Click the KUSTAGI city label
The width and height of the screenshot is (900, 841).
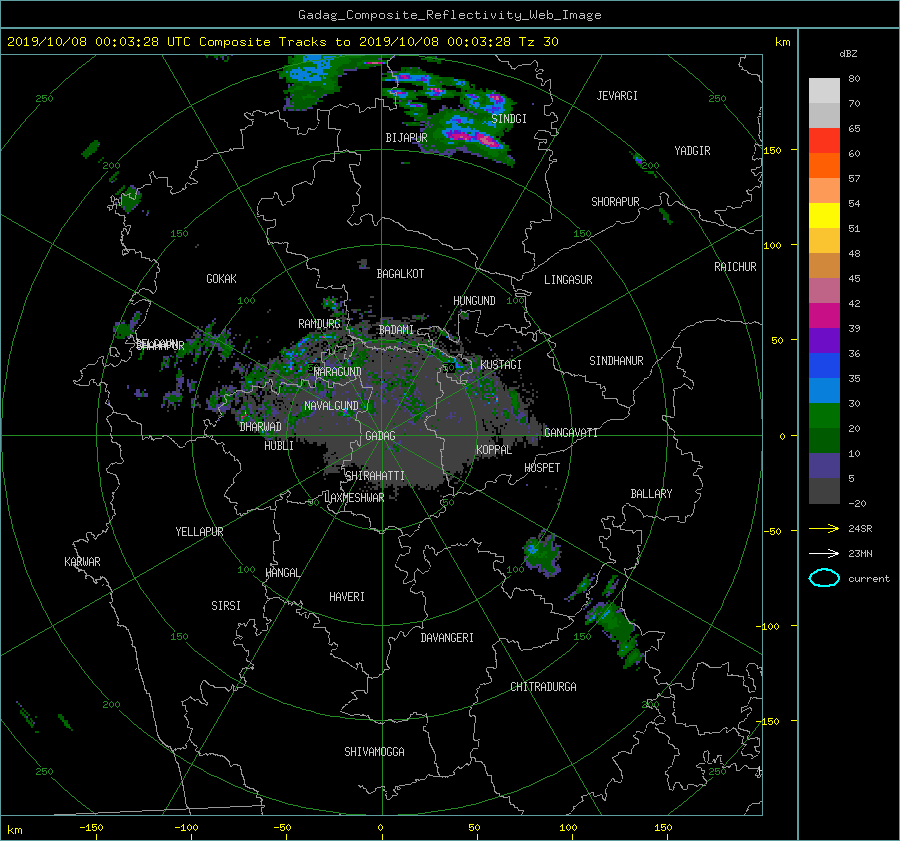[501, 365]
